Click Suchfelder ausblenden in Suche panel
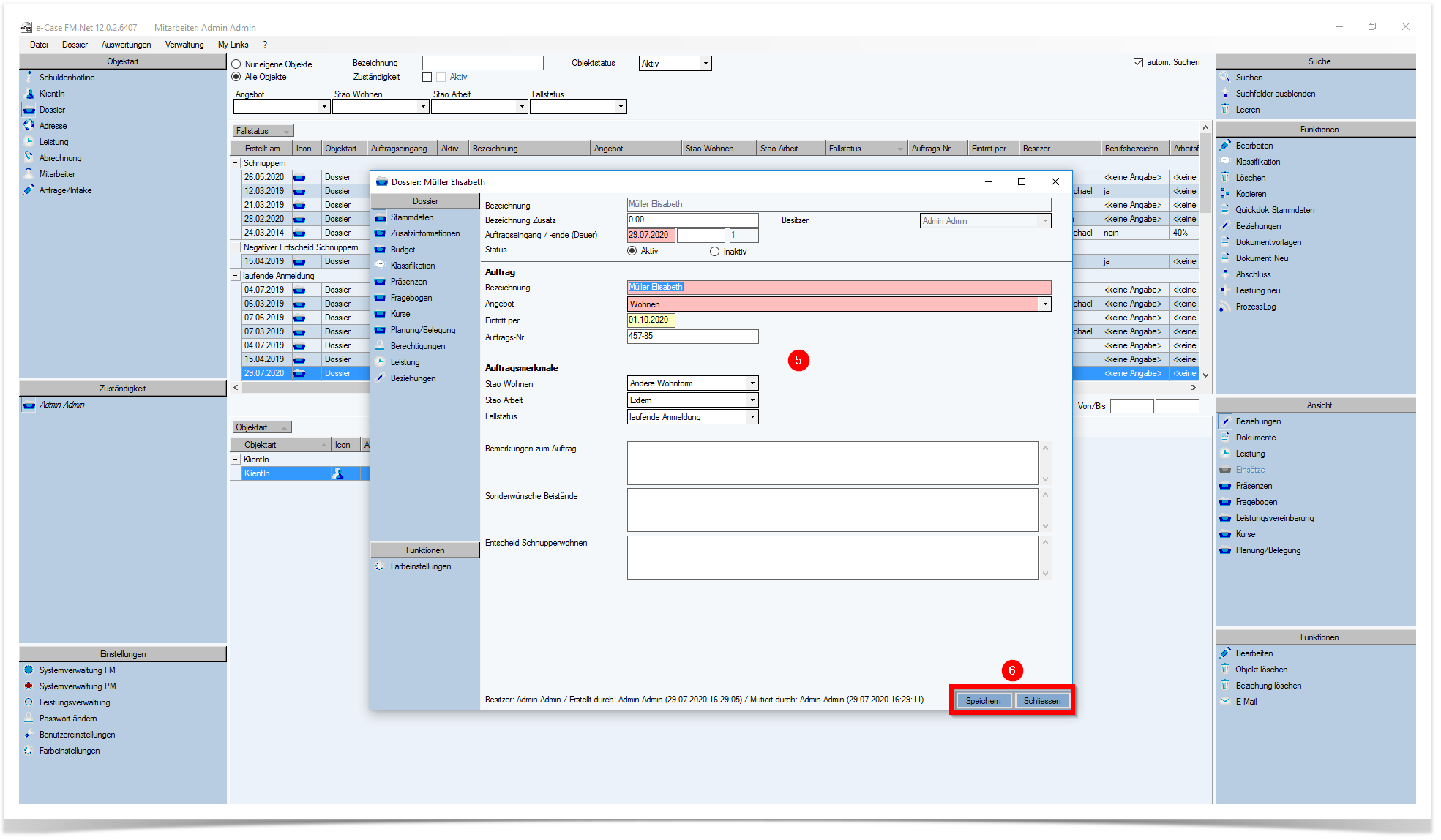Screen dimensions: 1441x840 [1275, 93]
